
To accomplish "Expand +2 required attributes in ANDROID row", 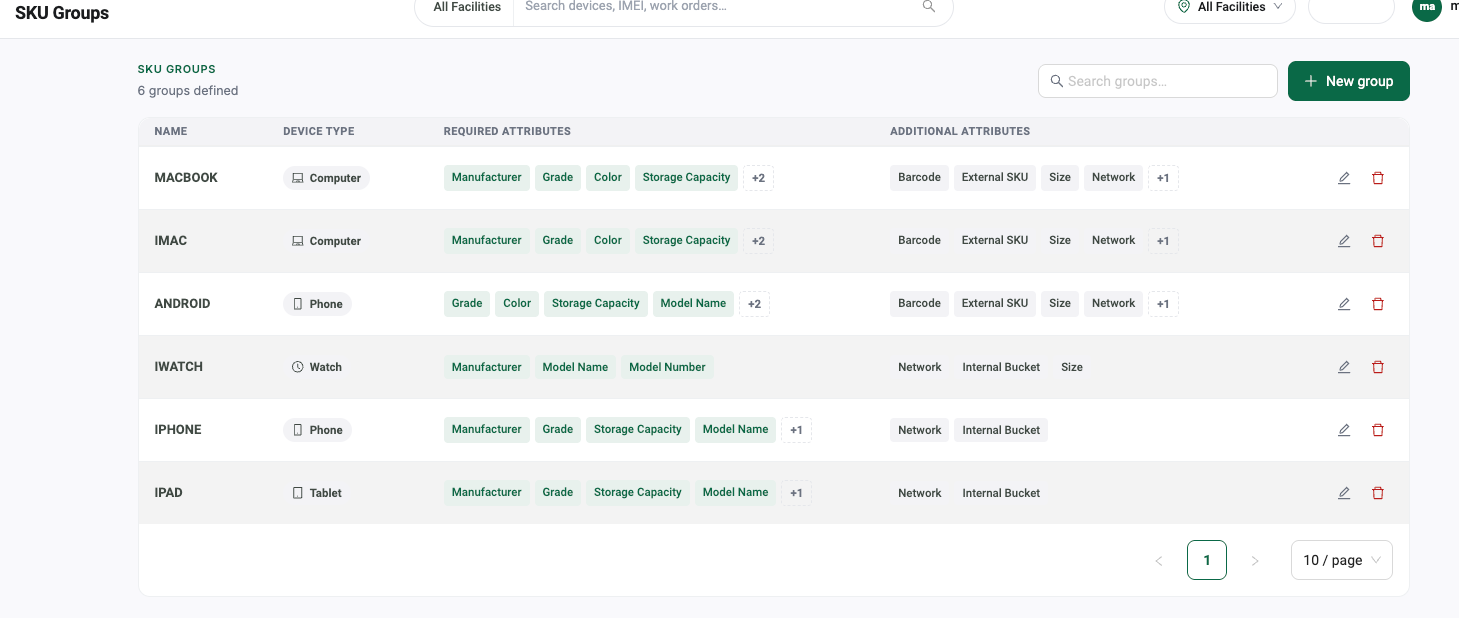I will 754,304.
